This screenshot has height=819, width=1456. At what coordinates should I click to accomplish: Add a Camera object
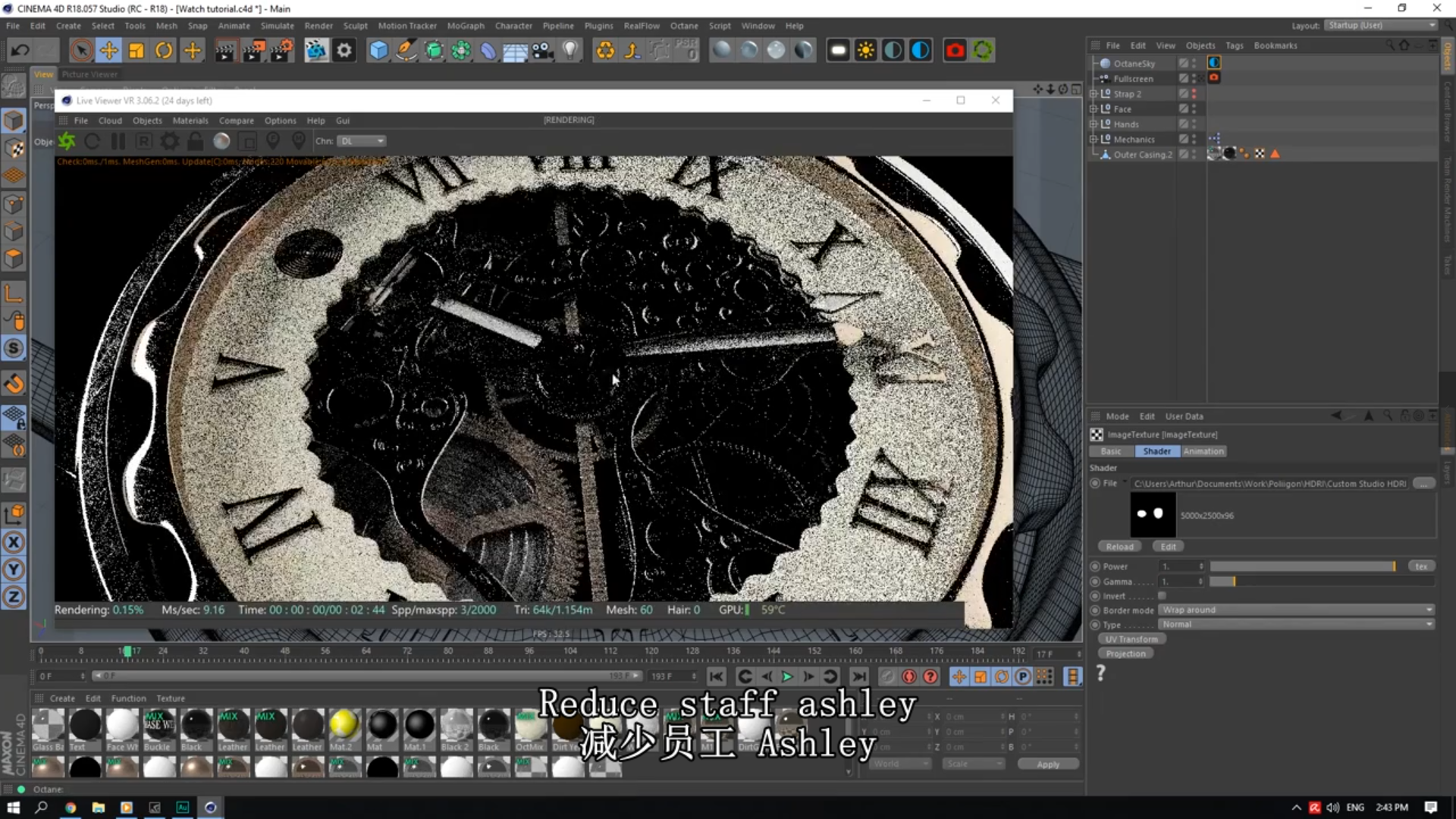543,51
